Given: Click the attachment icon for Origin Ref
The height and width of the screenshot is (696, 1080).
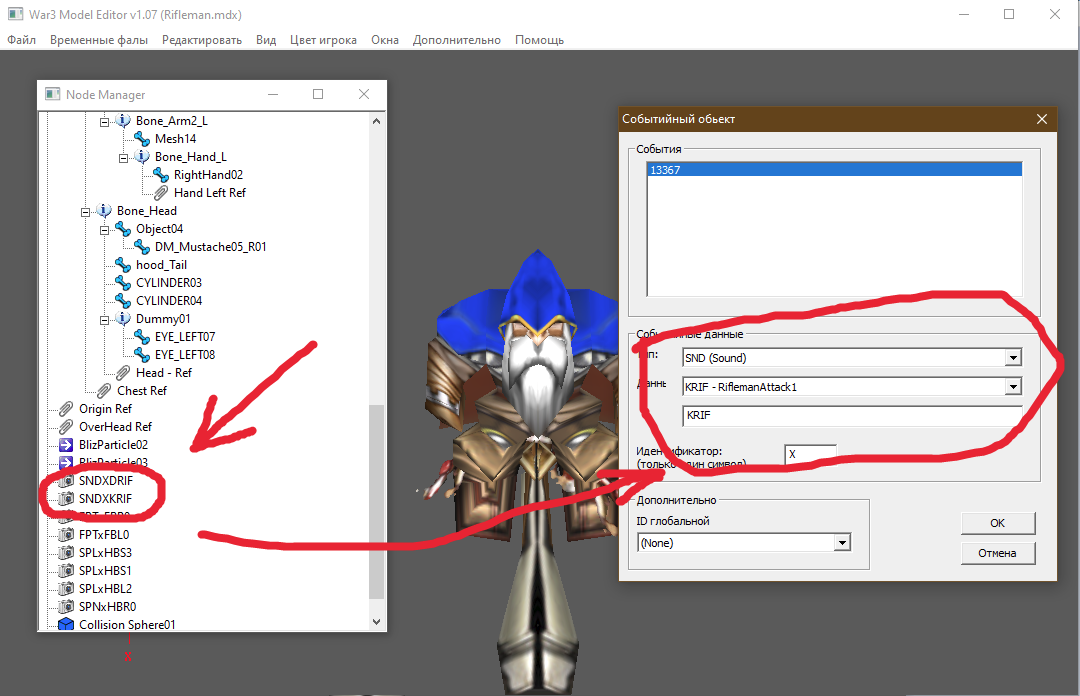Looking at the screenshot, I should [66, 409].
